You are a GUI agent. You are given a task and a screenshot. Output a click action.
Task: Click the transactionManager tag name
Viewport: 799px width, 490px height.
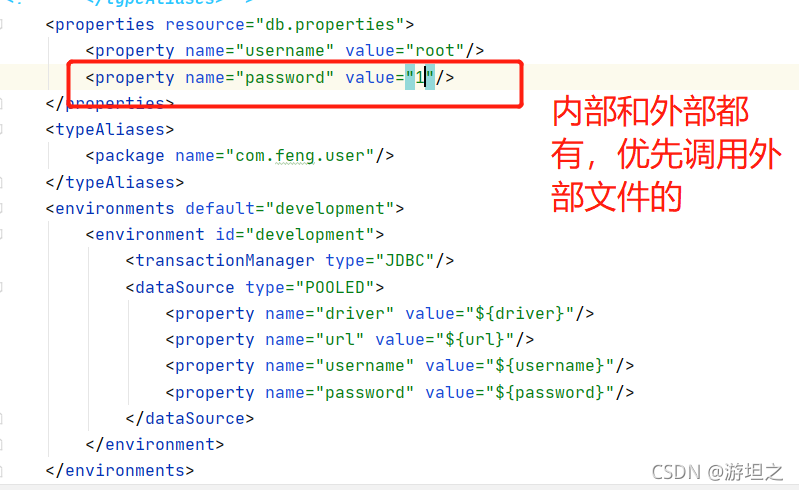225,261
